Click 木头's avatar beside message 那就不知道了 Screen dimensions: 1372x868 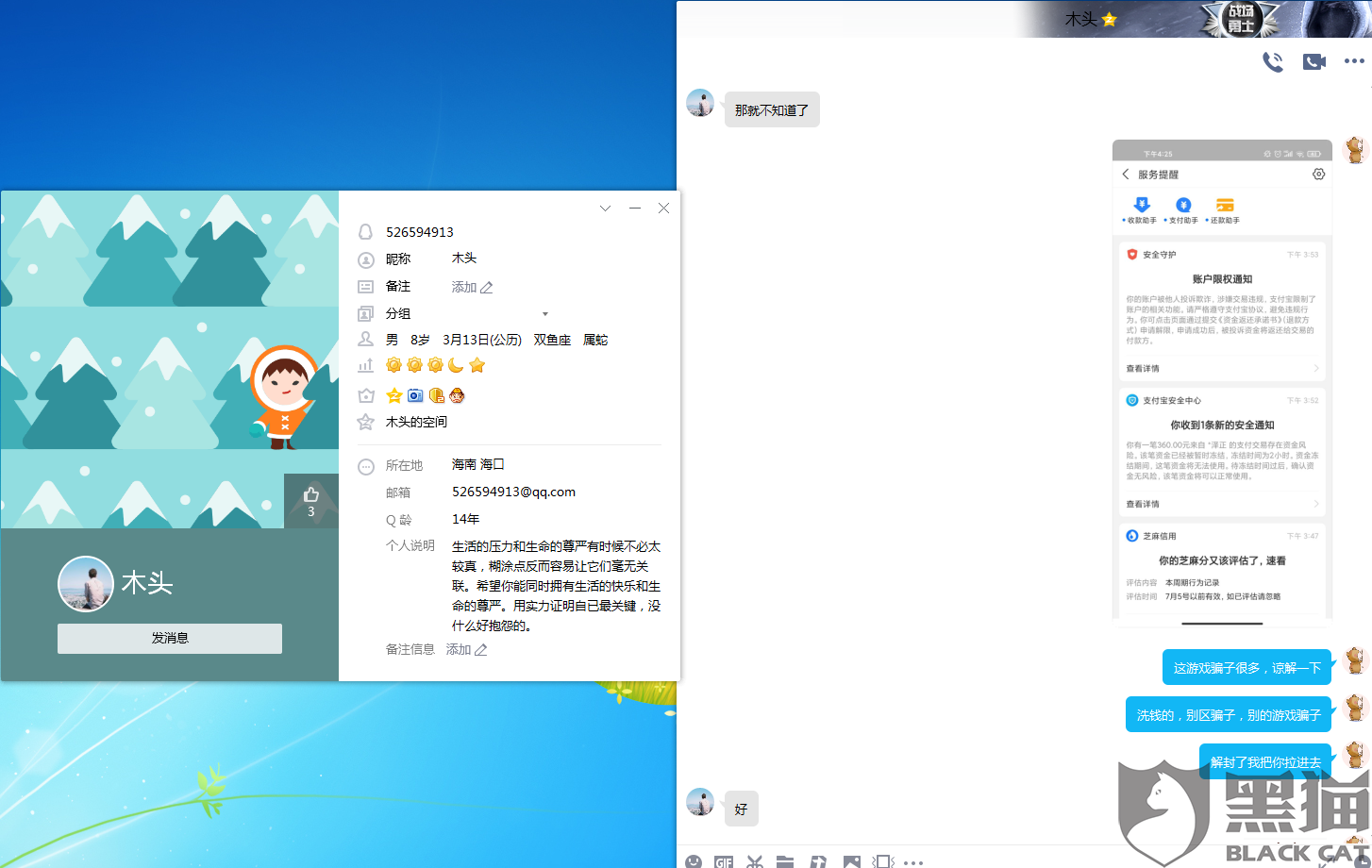pyautogui.click(x=700, y=103)
